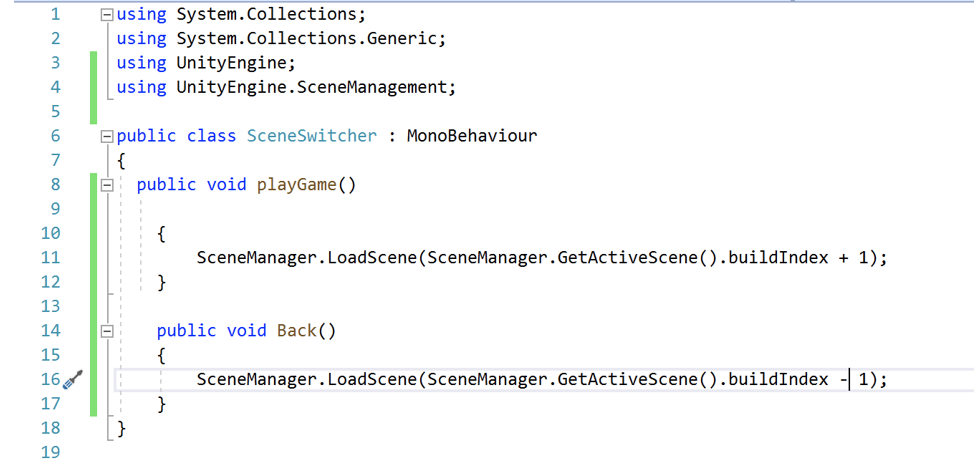Collapse the playGame method outline

pyautogui.click(x=107, y=185)
